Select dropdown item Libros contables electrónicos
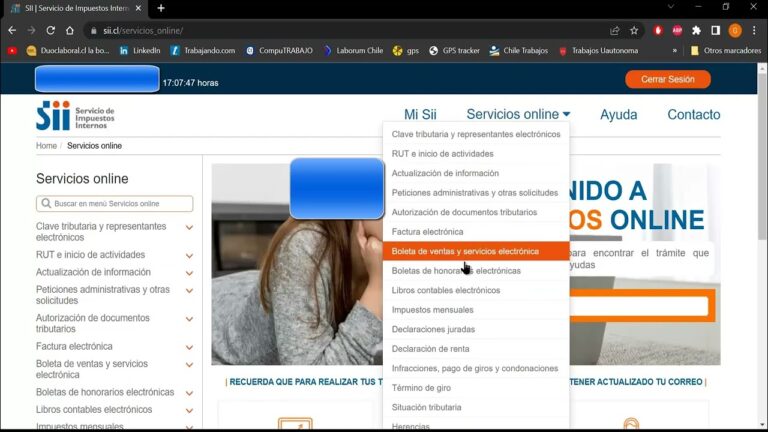 pos(476,290)
